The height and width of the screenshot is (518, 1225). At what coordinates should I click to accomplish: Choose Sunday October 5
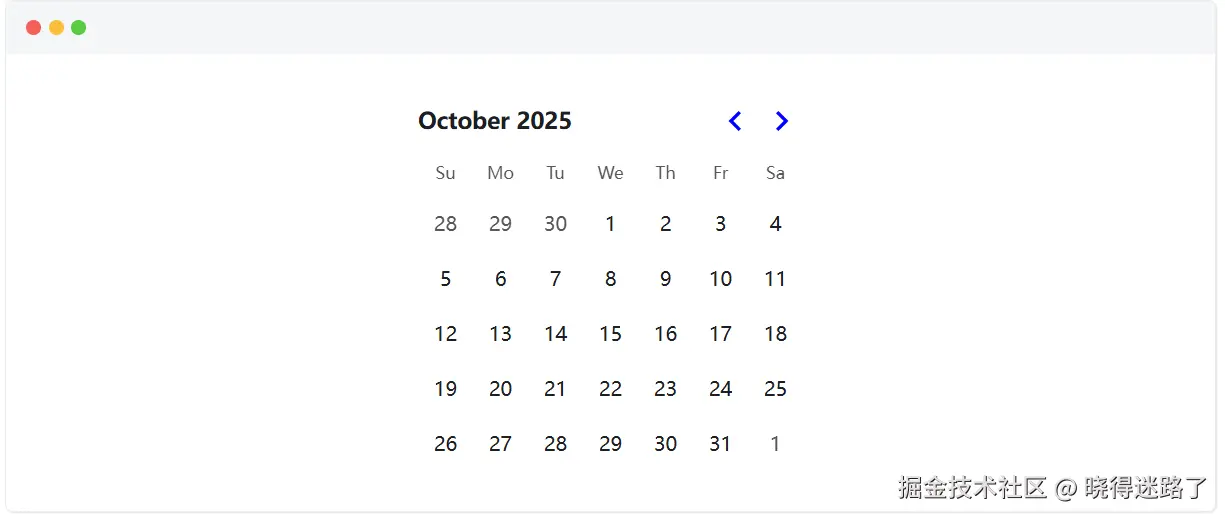coord(445,279)
